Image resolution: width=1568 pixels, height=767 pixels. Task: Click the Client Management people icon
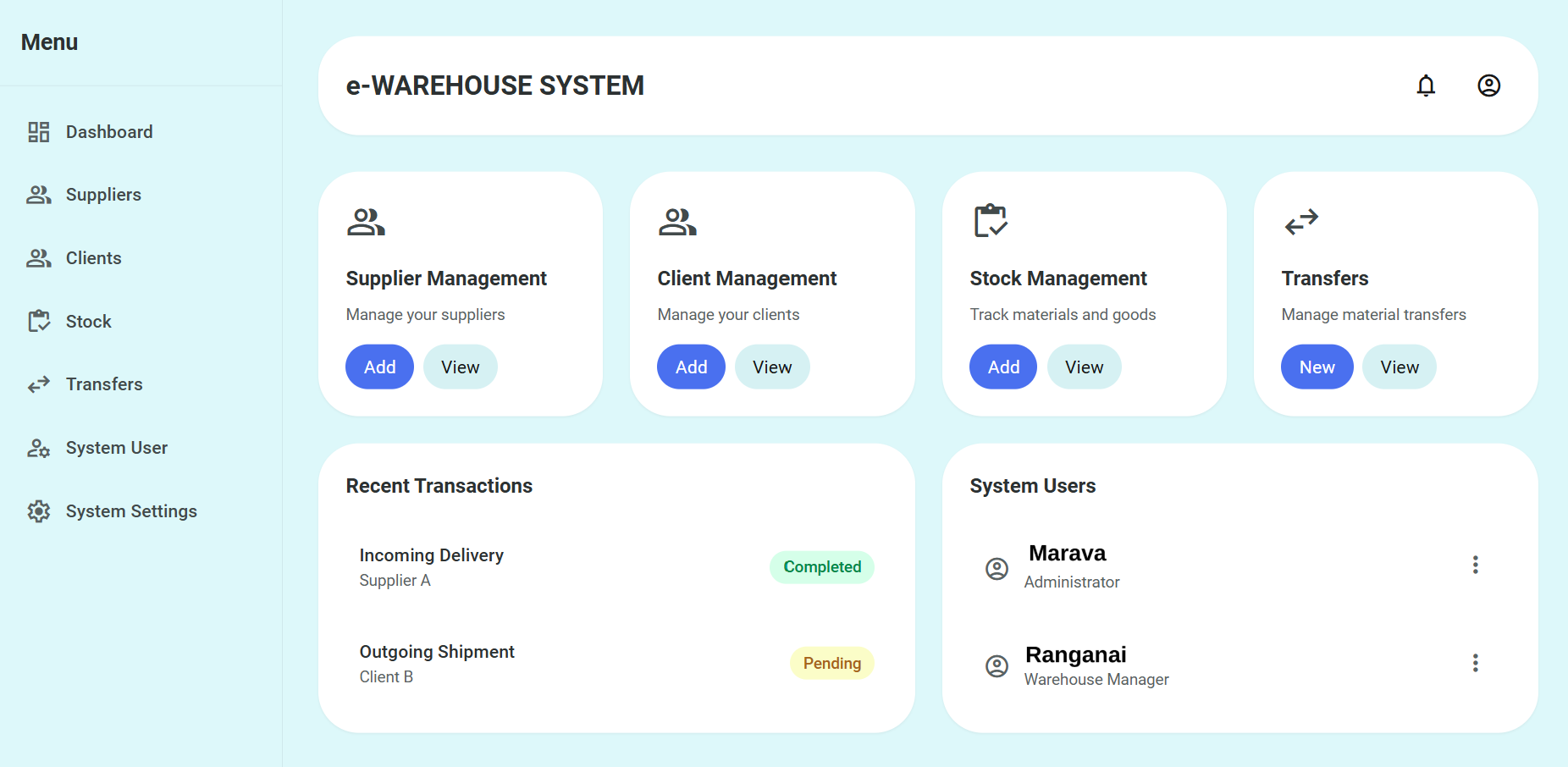[x=677, y=222]
